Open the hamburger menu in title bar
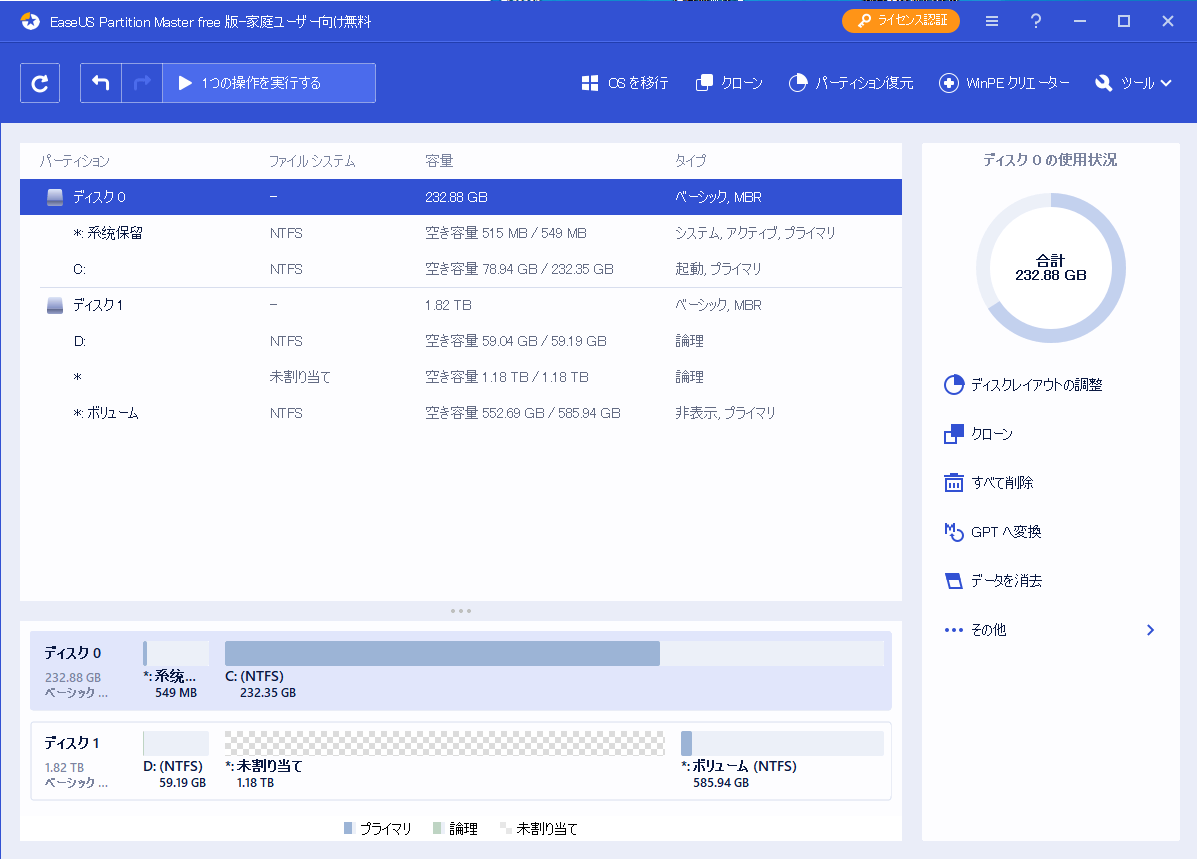The image size is (1197, 859). (992, 21)
